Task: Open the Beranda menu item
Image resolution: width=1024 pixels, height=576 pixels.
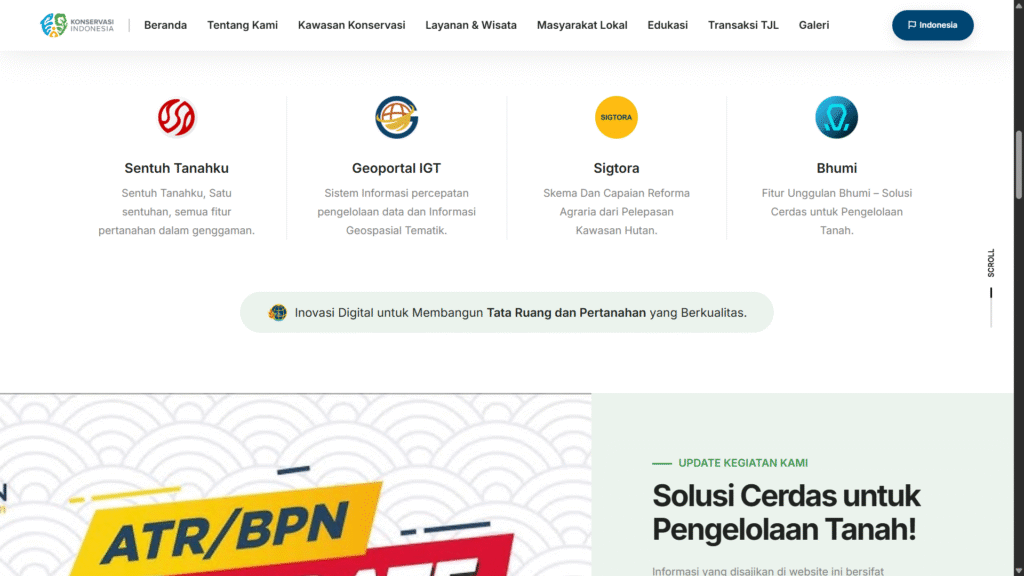Action: 165,25
